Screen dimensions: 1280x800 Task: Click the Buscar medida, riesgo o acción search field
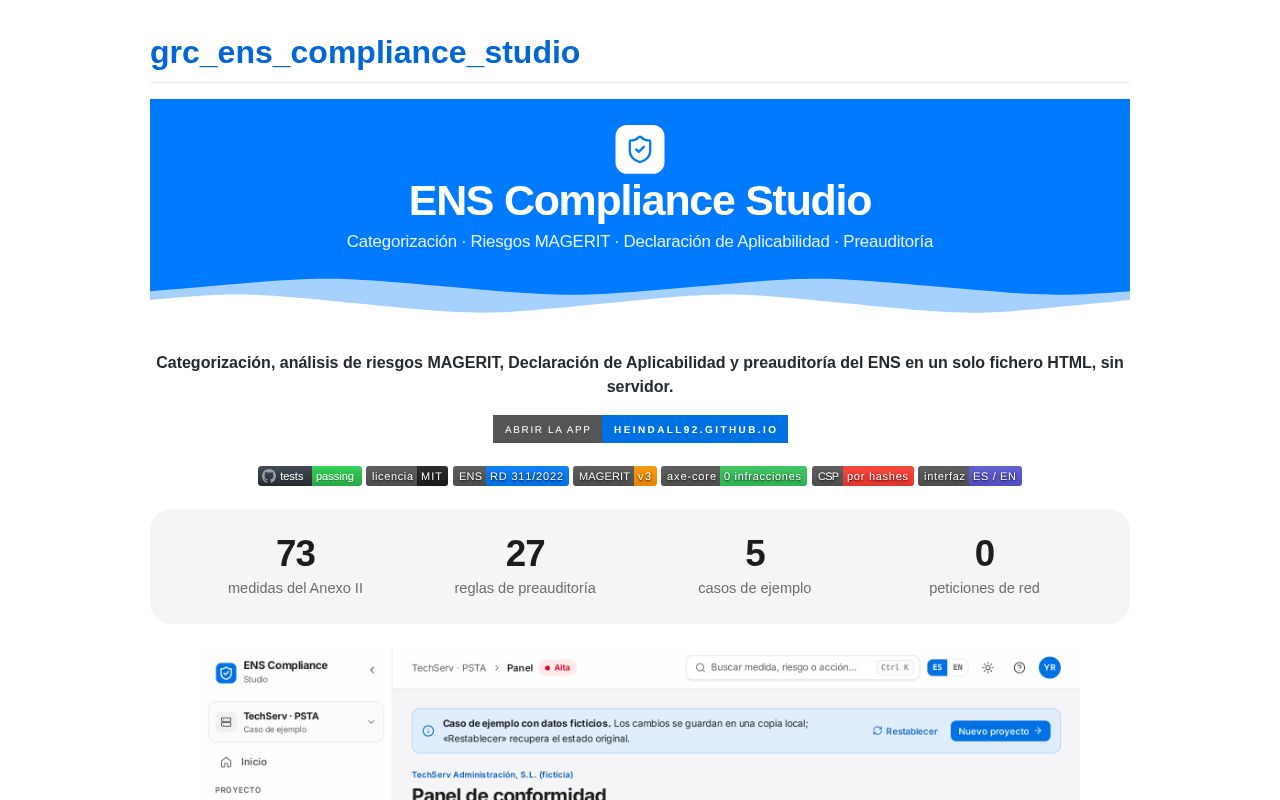803,667
